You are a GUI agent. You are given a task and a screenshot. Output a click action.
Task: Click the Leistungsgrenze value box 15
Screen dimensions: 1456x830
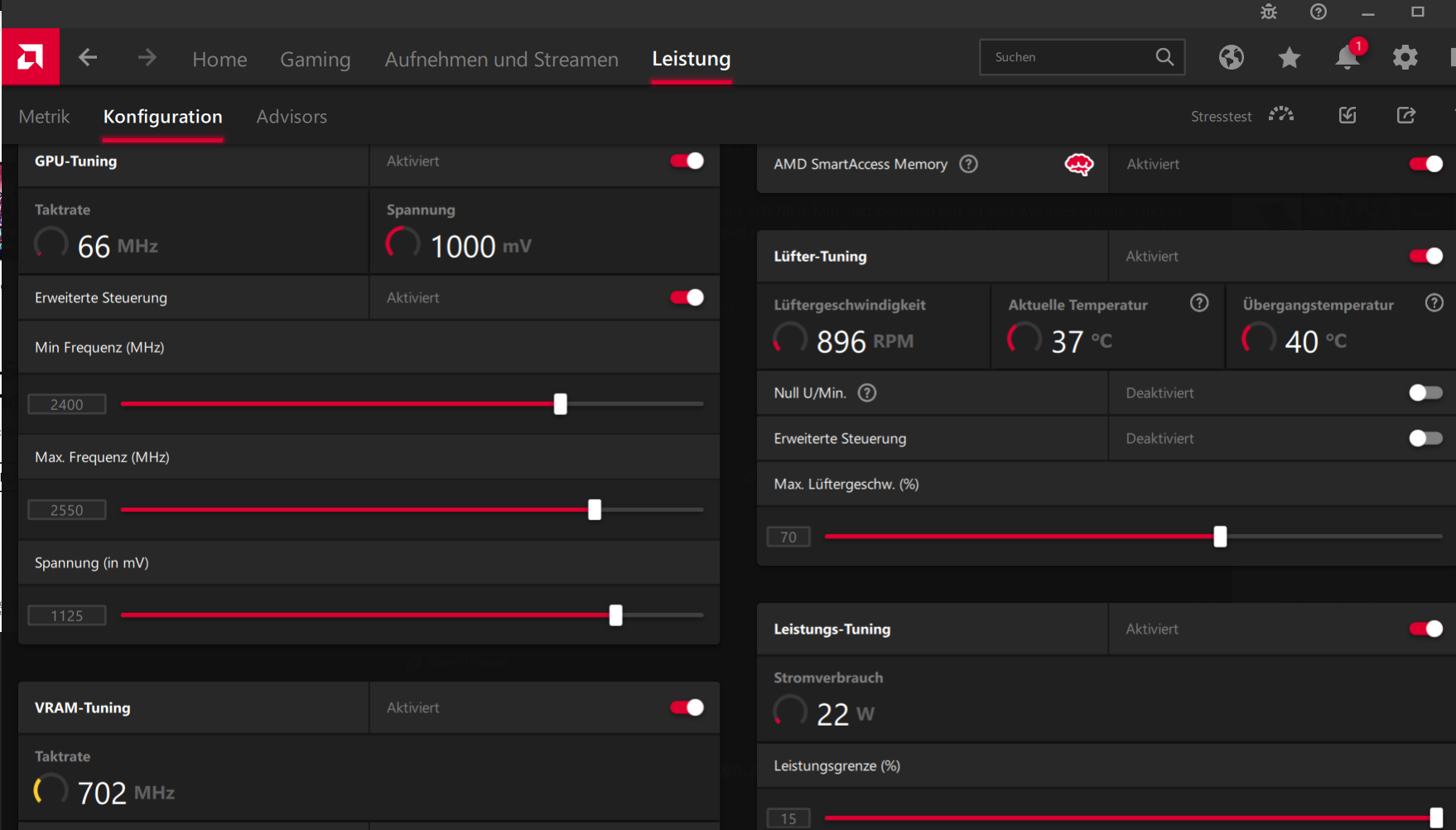(x=788, y=818)
